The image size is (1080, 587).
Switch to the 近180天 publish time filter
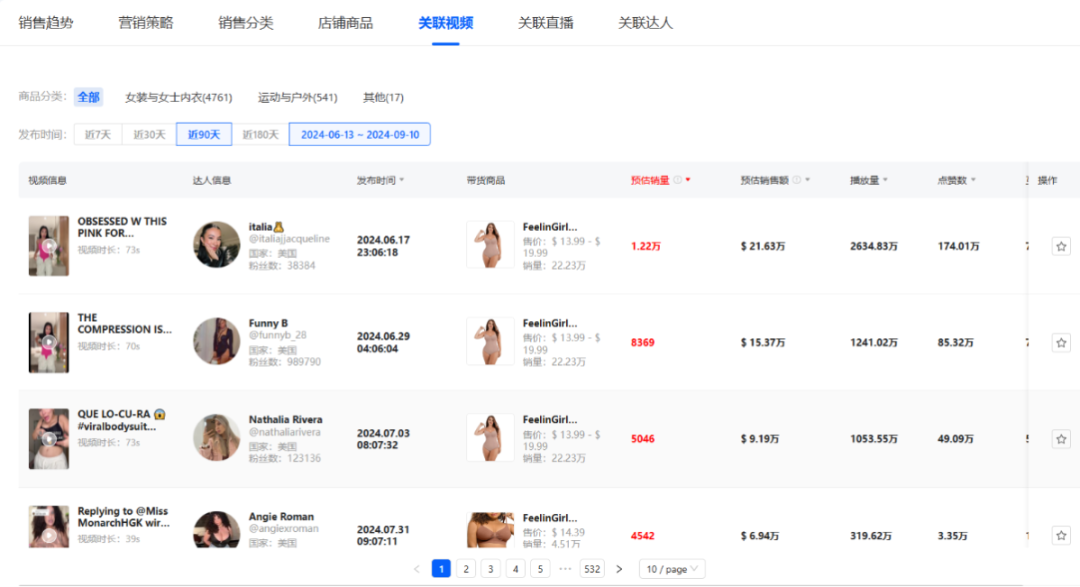pos(259,133)
